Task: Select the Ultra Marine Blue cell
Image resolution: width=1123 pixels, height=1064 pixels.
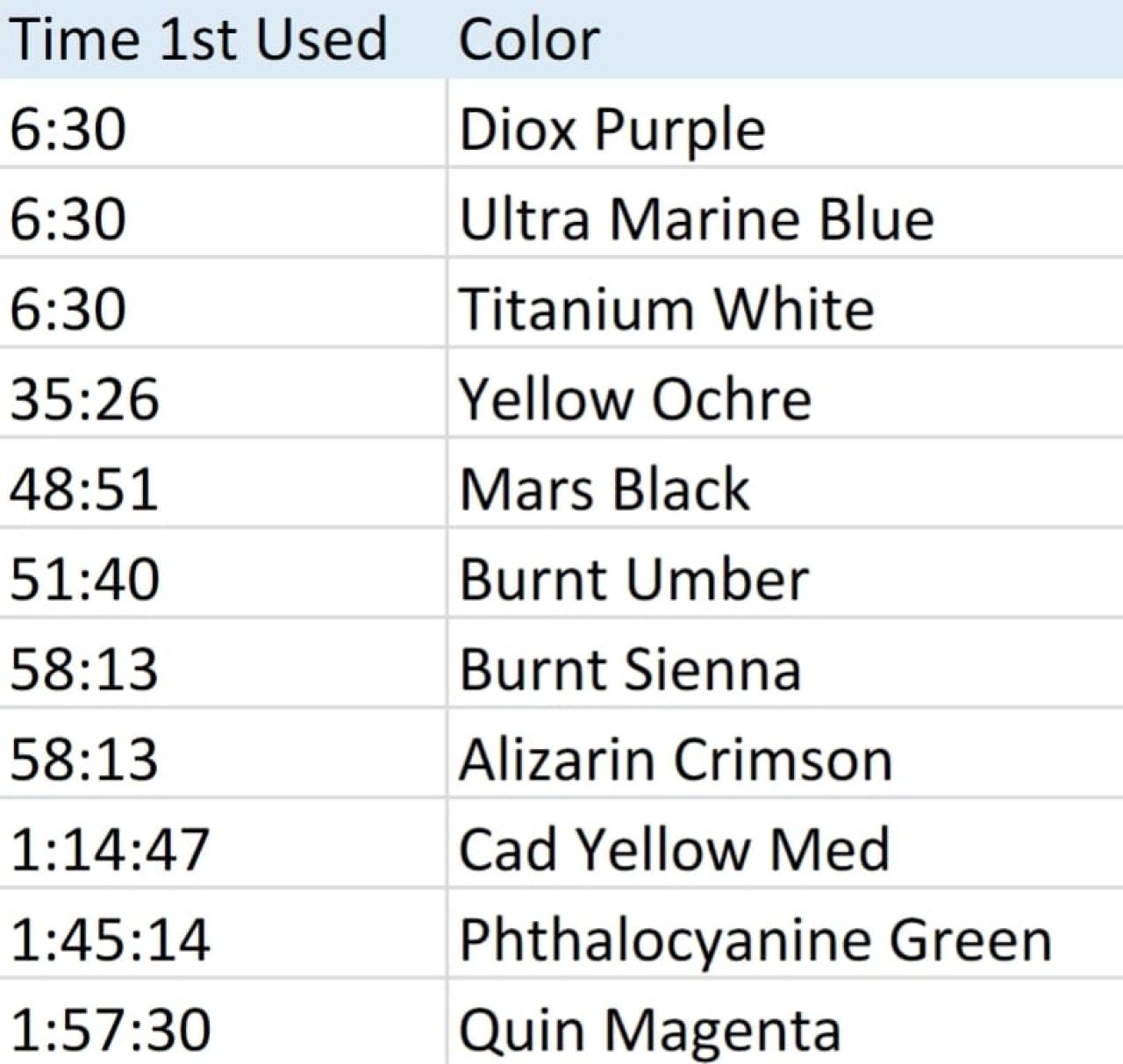Action: pyautogui.click(x=696, y=219)
